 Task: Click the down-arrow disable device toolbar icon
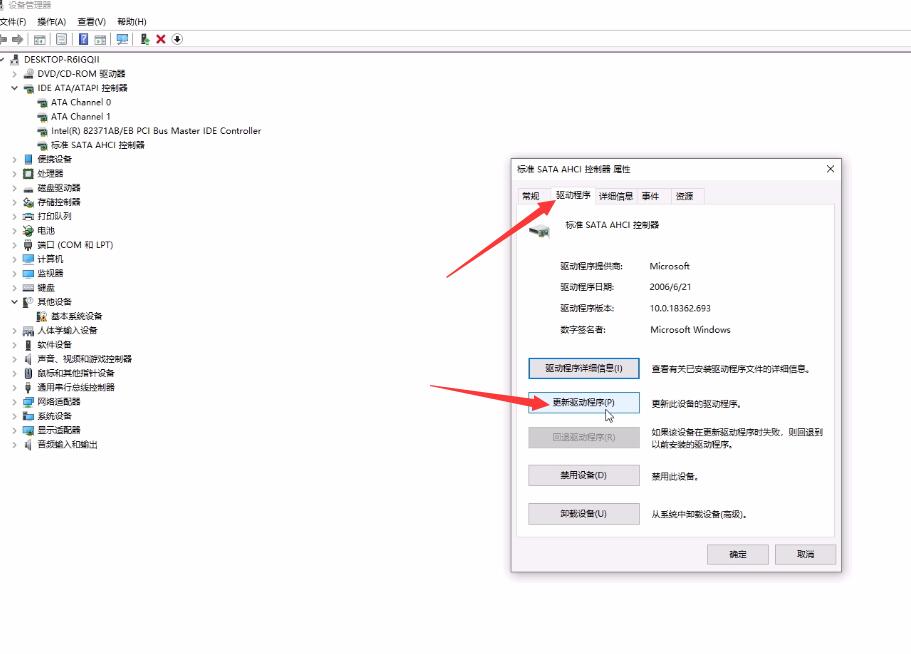(x=177, y=39)
